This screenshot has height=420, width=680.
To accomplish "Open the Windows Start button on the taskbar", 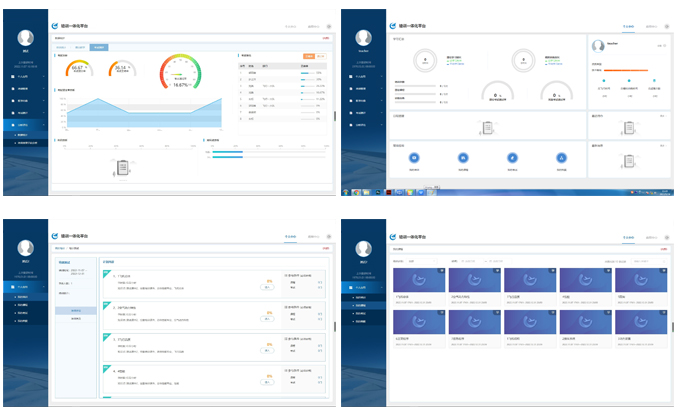I will pyautogui.click(x=346, y=189).
